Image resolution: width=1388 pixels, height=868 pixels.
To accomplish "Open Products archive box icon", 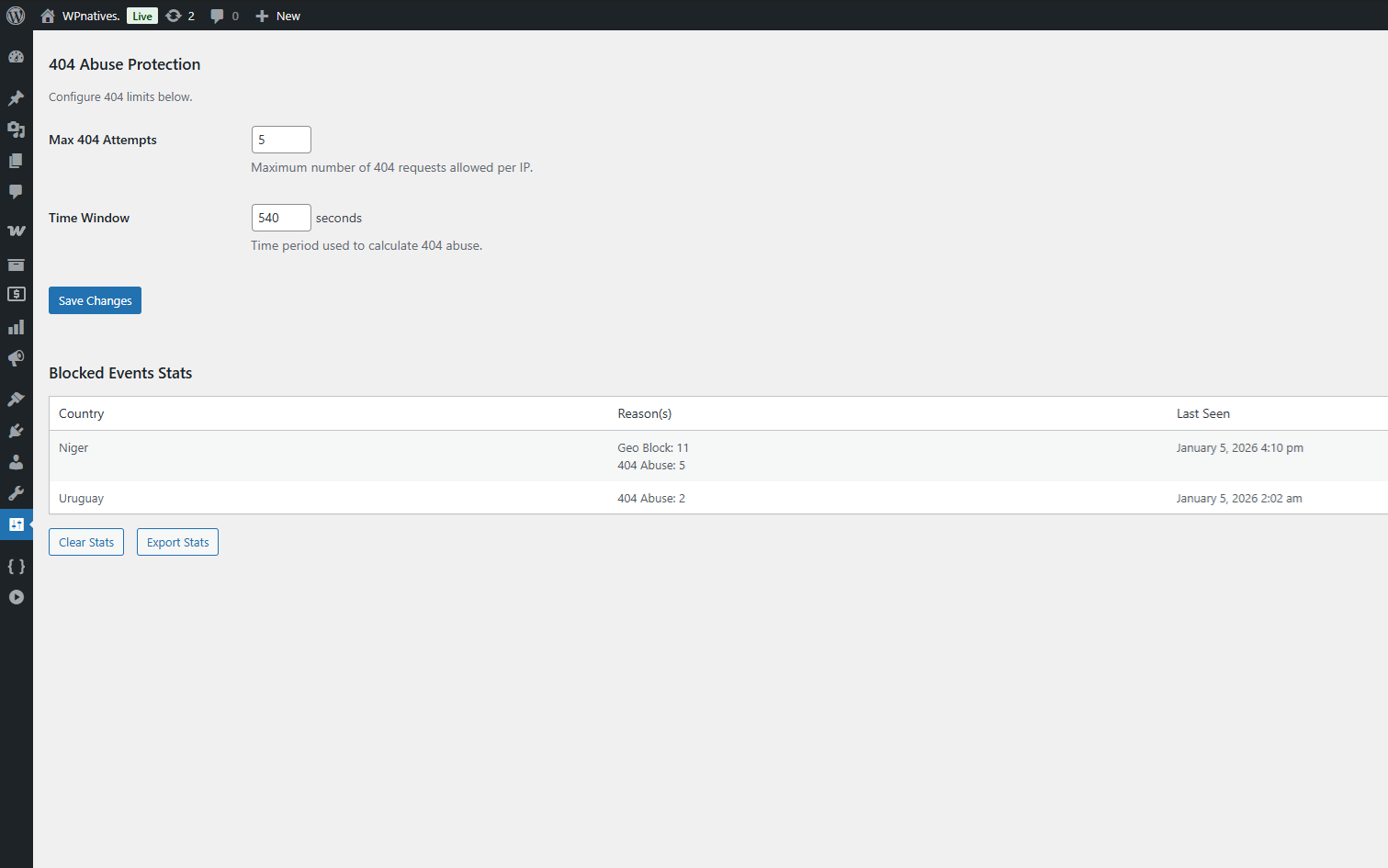I will 17,265.
